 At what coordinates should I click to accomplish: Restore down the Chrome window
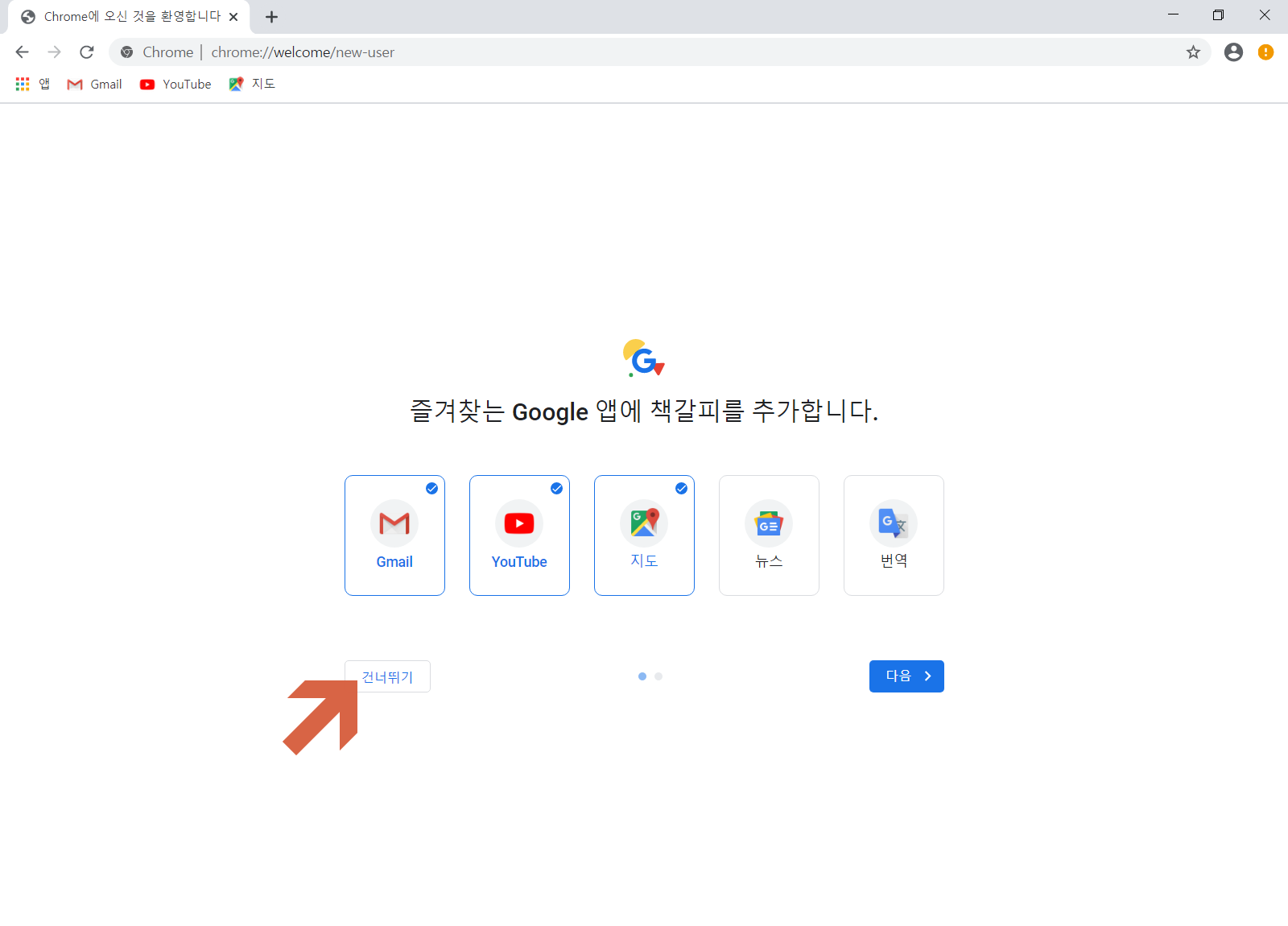pyautogui.click(x=1218, y=14)
